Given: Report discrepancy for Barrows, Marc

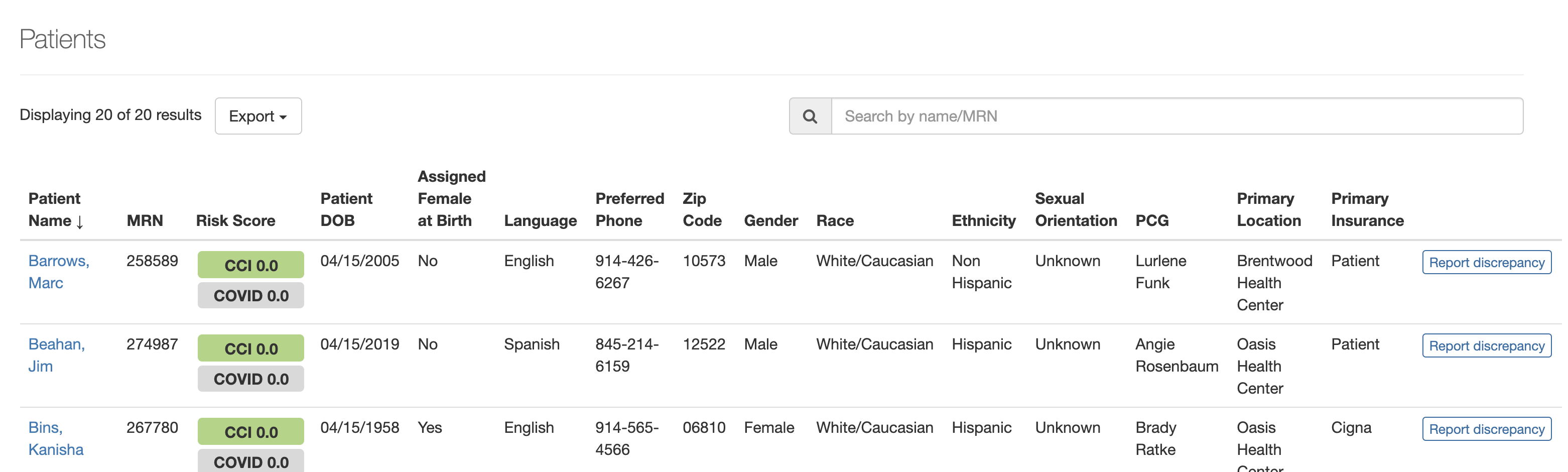Looking at the screenshot, I should point(1486,263).
